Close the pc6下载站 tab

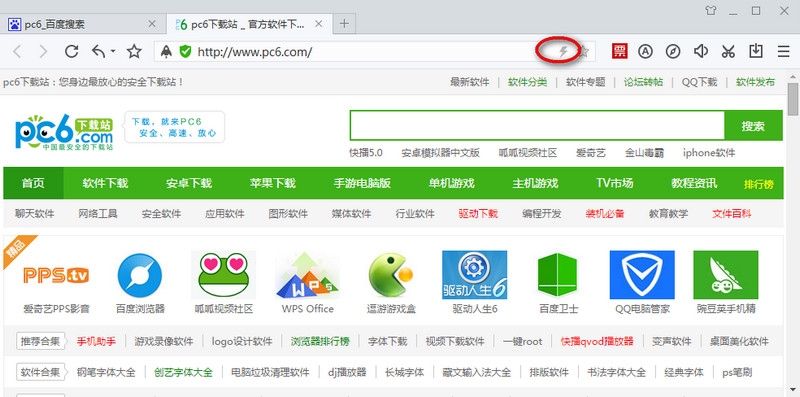319,24
